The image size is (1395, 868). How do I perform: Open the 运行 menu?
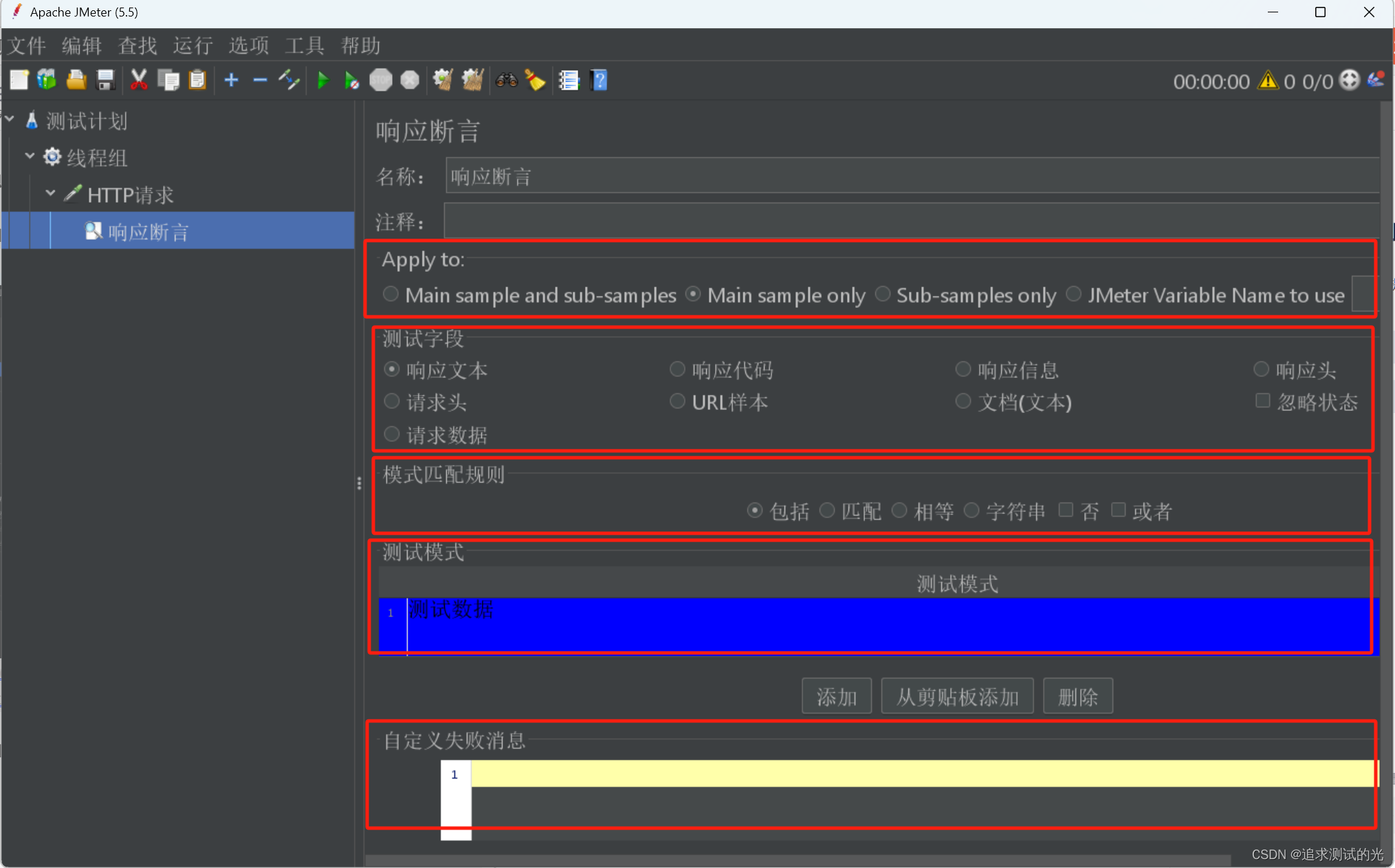click(193, 45)
